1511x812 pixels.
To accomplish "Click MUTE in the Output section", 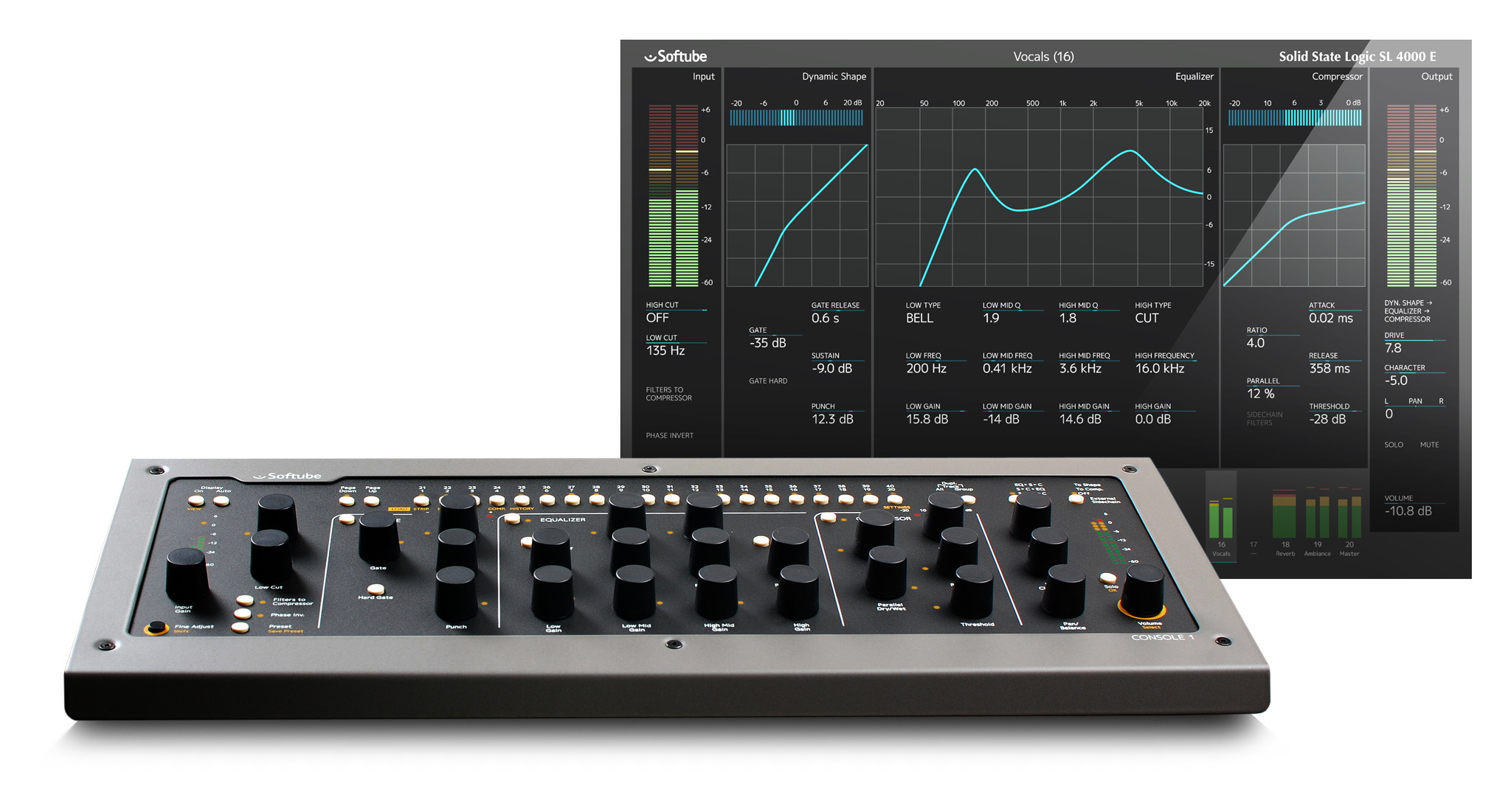I will [x=1430, y=444].
